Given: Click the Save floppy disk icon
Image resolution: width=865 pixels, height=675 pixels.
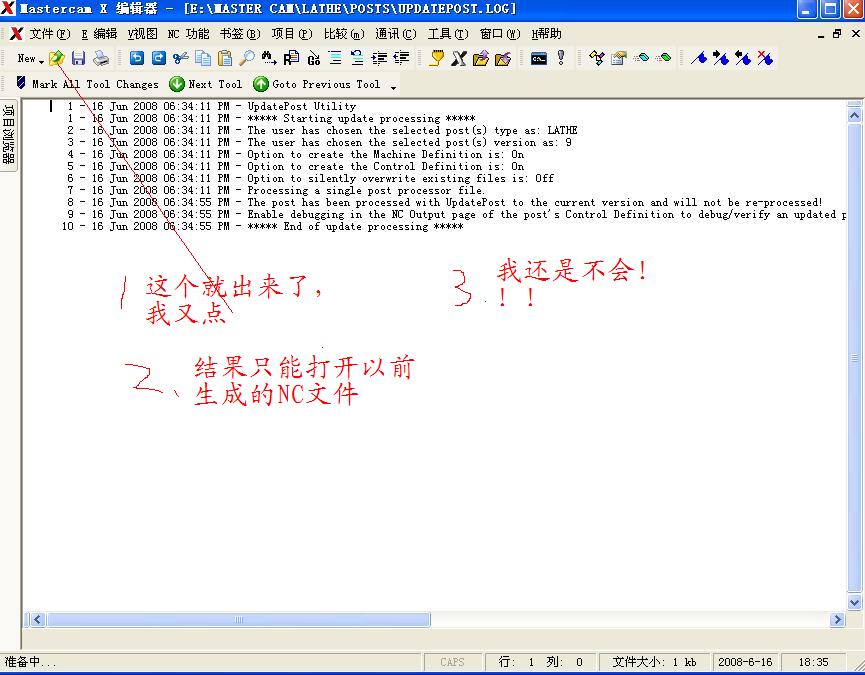Looking at the screenshot, I should [x=78, y=58].
